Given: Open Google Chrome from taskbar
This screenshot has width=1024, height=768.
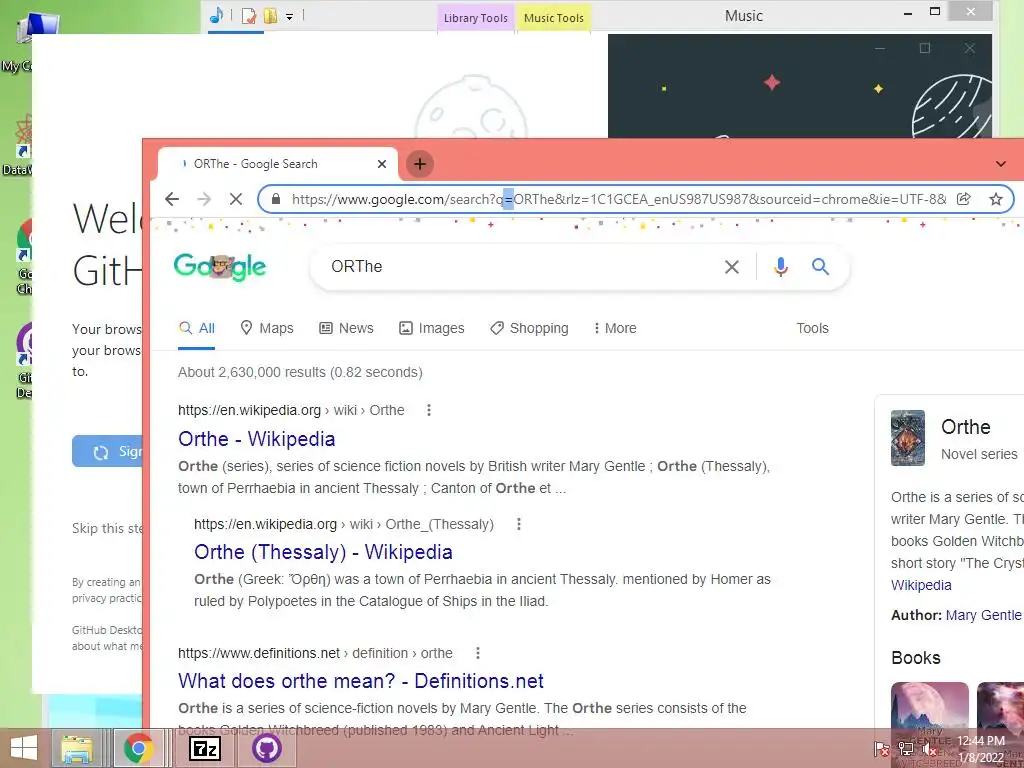Looking at the screenshot, I should [x=138, y=748].
